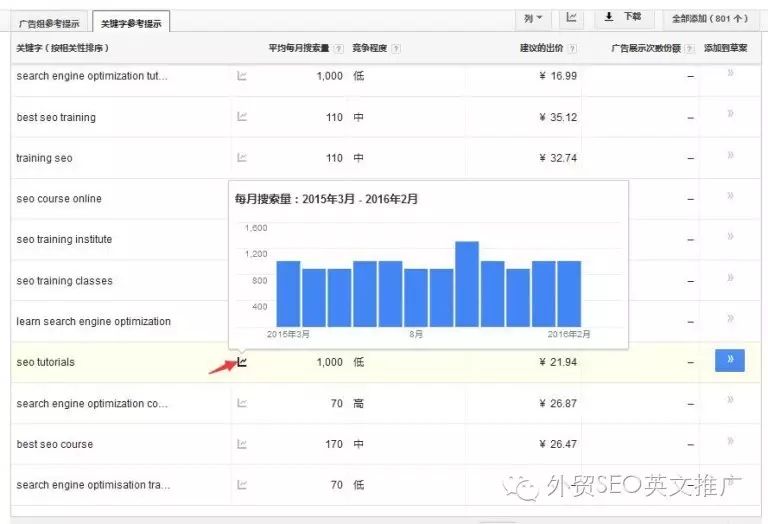Click trend chart icon for seo tutorials
The width and height of the screenshot is (768, 524).
click(241, 362)
